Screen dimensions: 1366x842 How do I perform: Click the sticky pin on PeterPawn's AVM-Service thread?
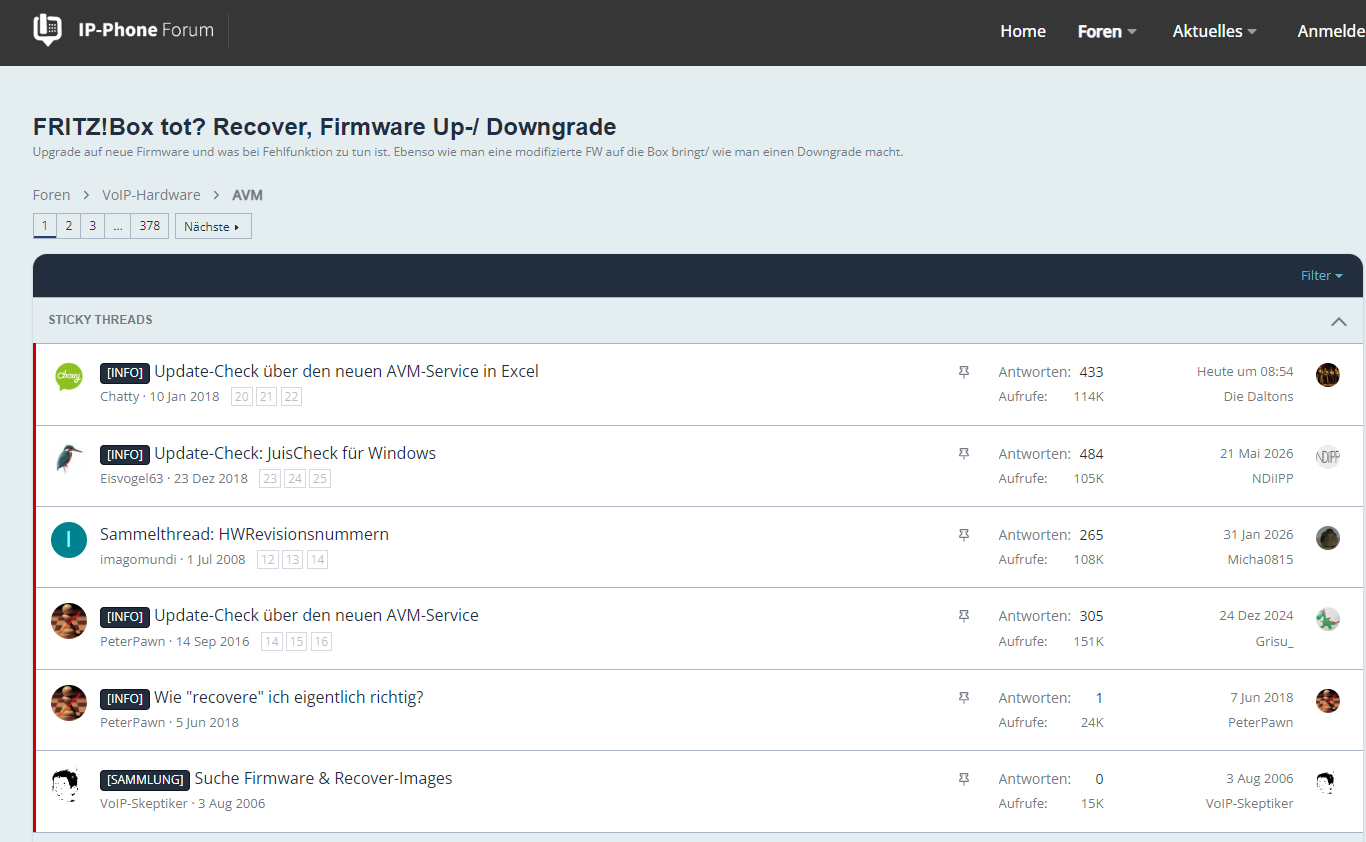[964, 616]
